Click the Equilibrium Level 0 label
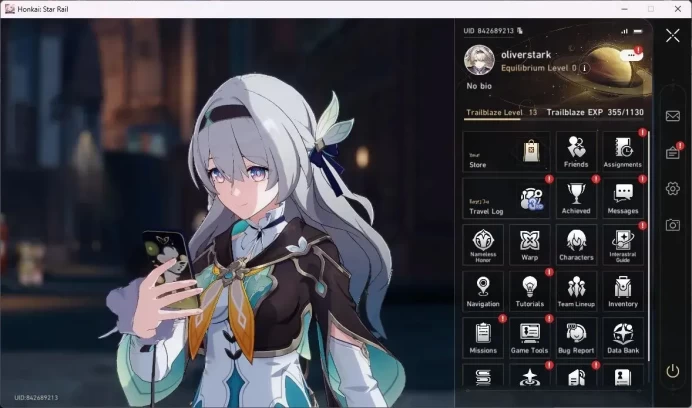Image resolution: width=692 pixels, height=408 pixels. pos(539,68)
